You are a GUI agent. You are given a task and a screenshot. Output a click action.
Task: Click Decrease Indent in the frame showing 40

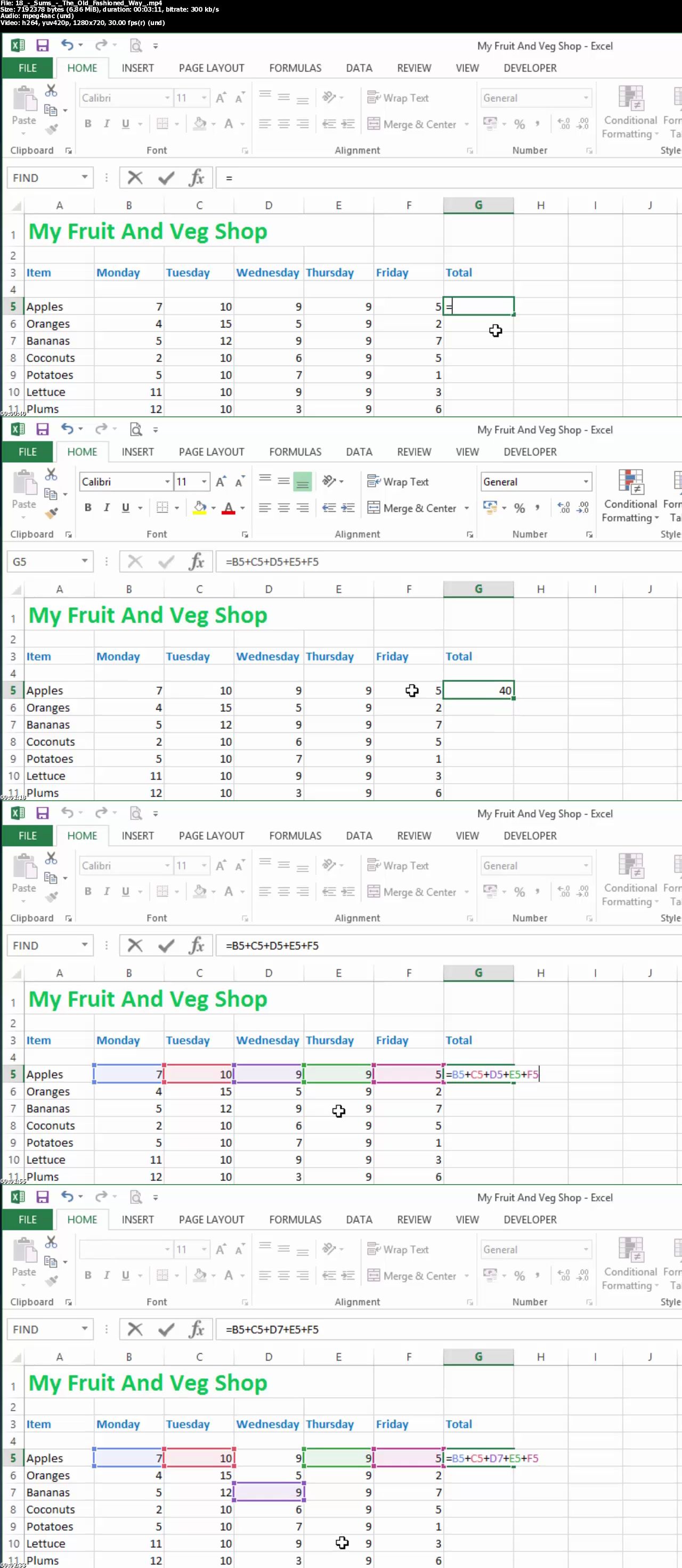(x=329, y=507)
